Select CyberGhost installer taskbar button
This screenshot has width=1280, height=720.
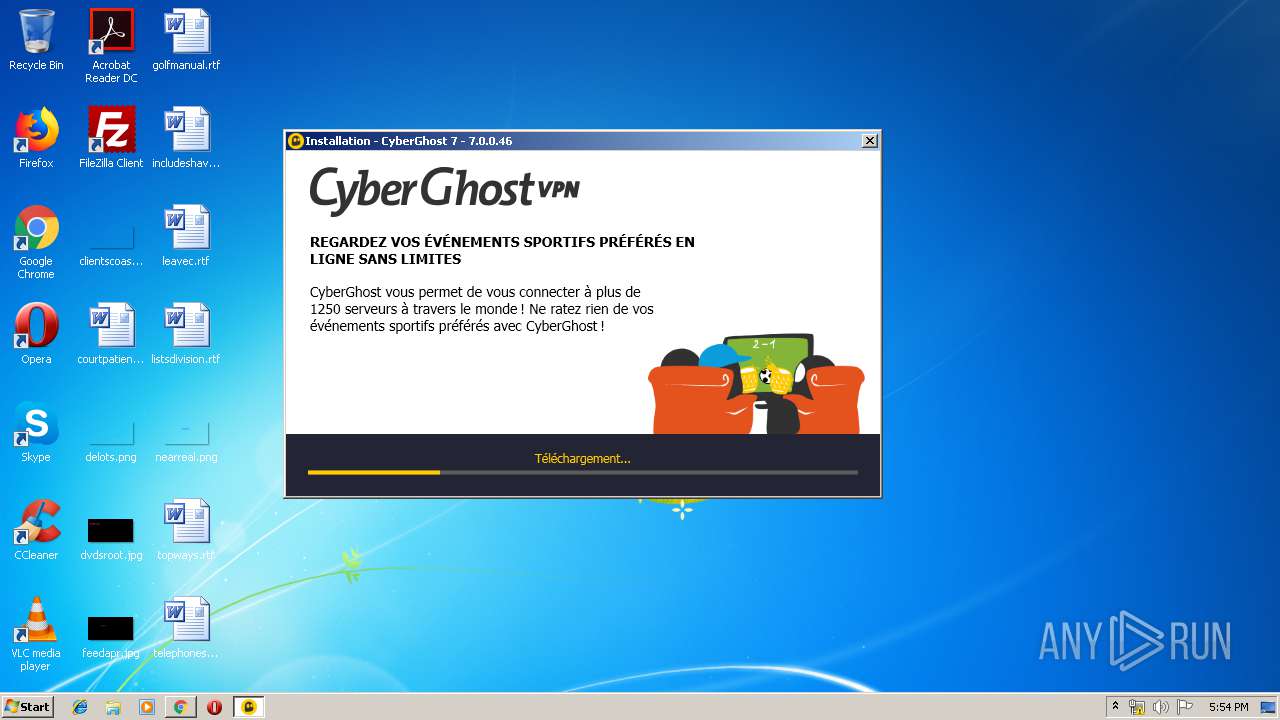pos(249,707)
